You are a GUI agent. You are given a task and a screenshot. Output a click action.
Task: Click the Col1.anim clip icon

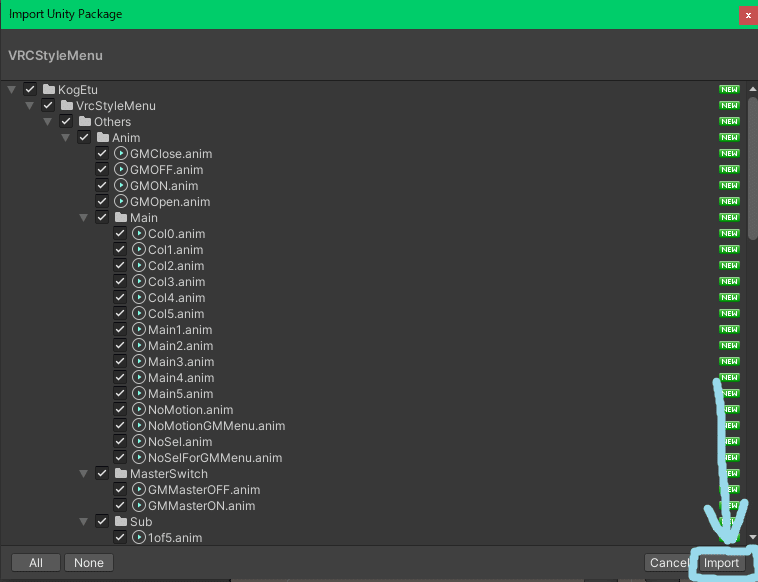139,249
